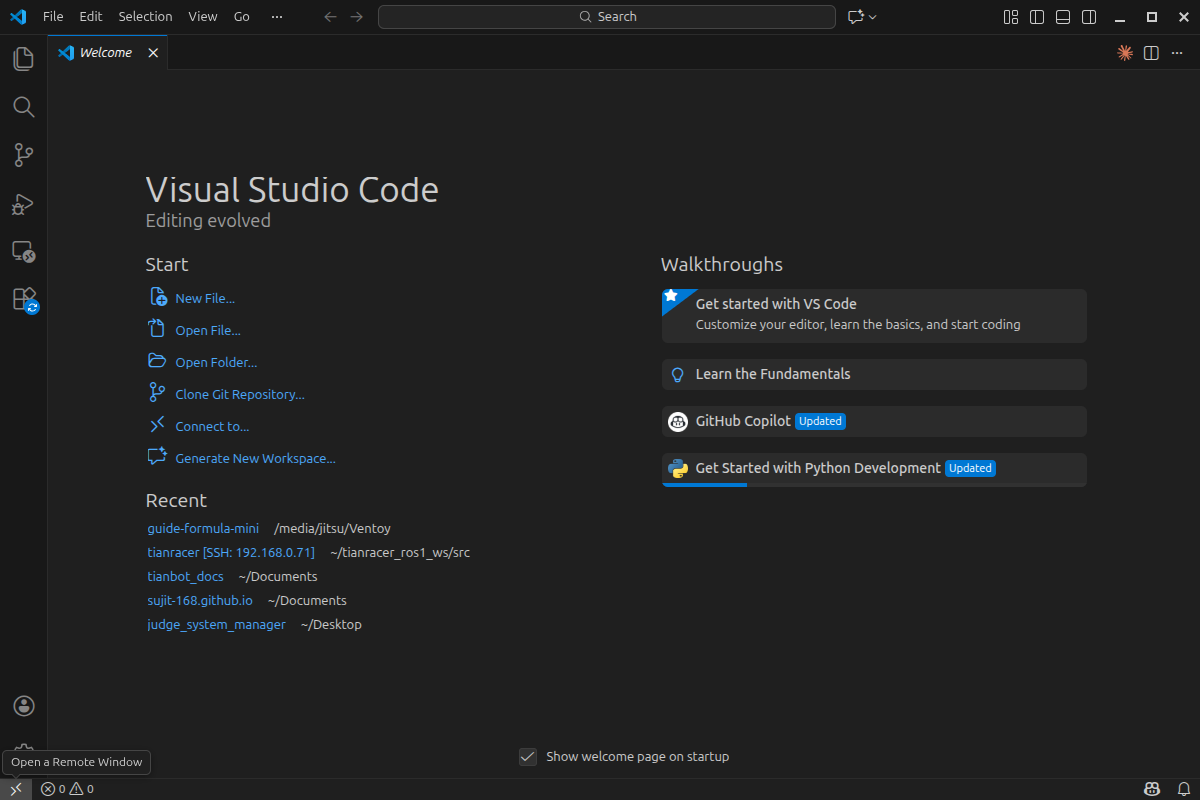1200x800 pixels.
Task: Open the Explorer view in activity bar
Action: (x=23, y=59)
